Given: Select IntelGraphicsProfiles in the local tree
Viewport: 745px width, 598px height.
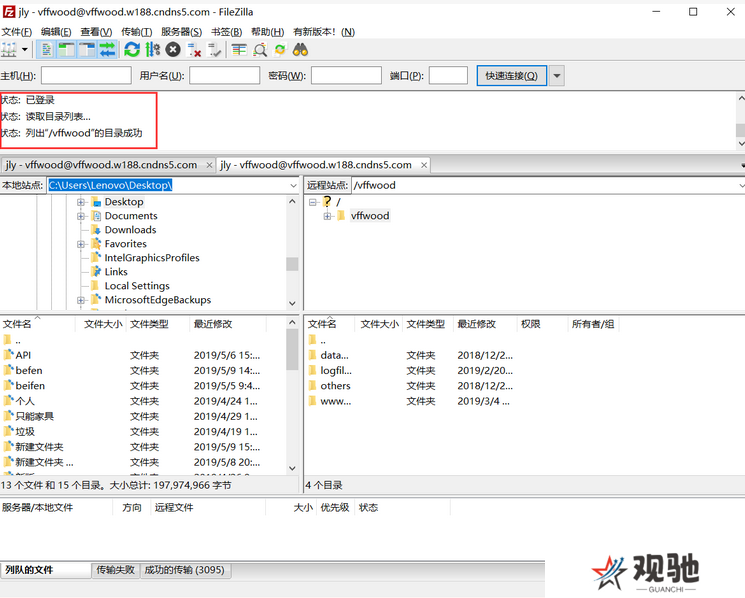Looking at the screenshot, I should click(152, 258).
